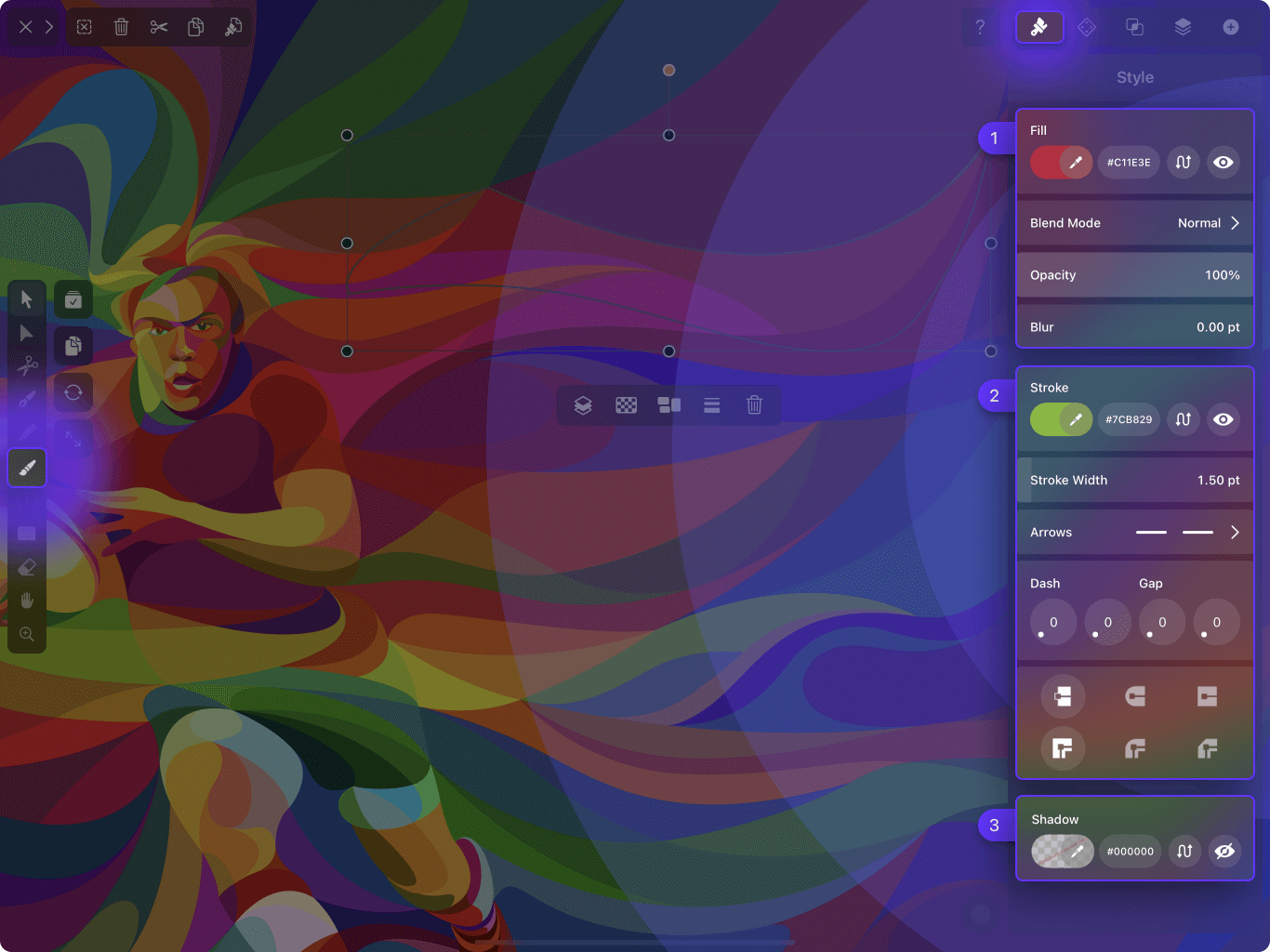Activate the Zoom magnifier tool
This screenshot has width=1270, height=952.
[27, 634]
